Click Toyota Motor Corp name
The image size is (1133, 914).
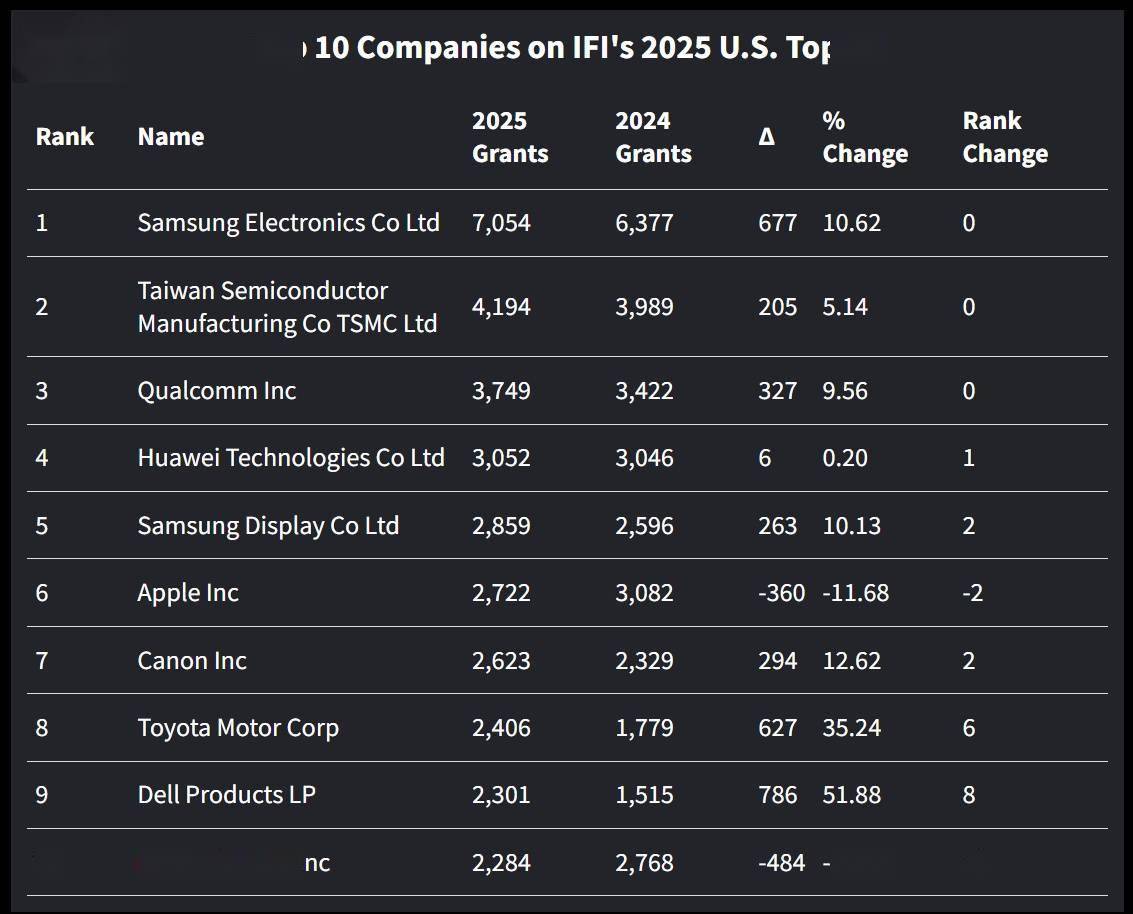[x=238, y=728]
